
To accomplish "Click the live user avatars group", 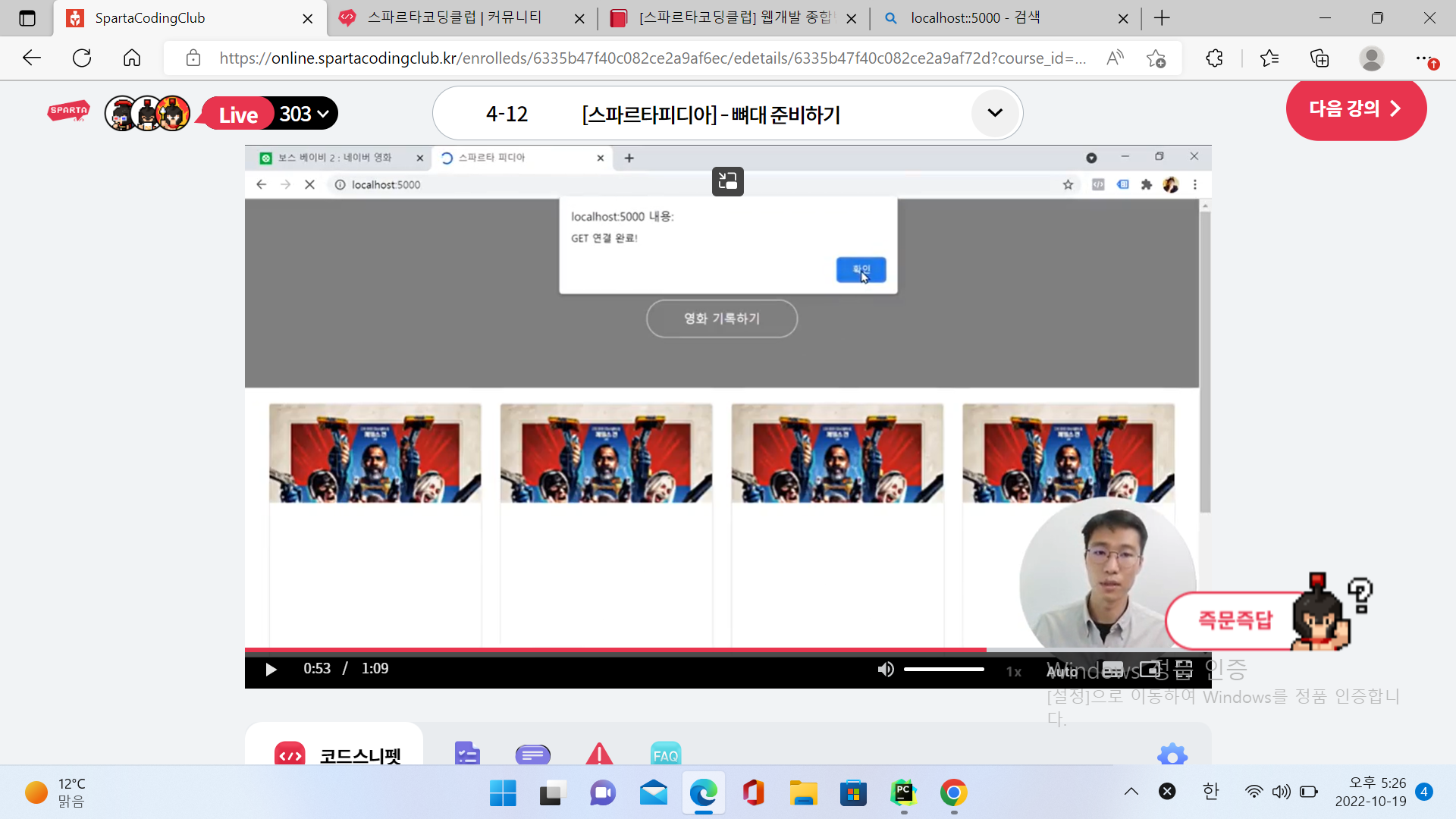I will pyautogui.click(x=147, y=114).
